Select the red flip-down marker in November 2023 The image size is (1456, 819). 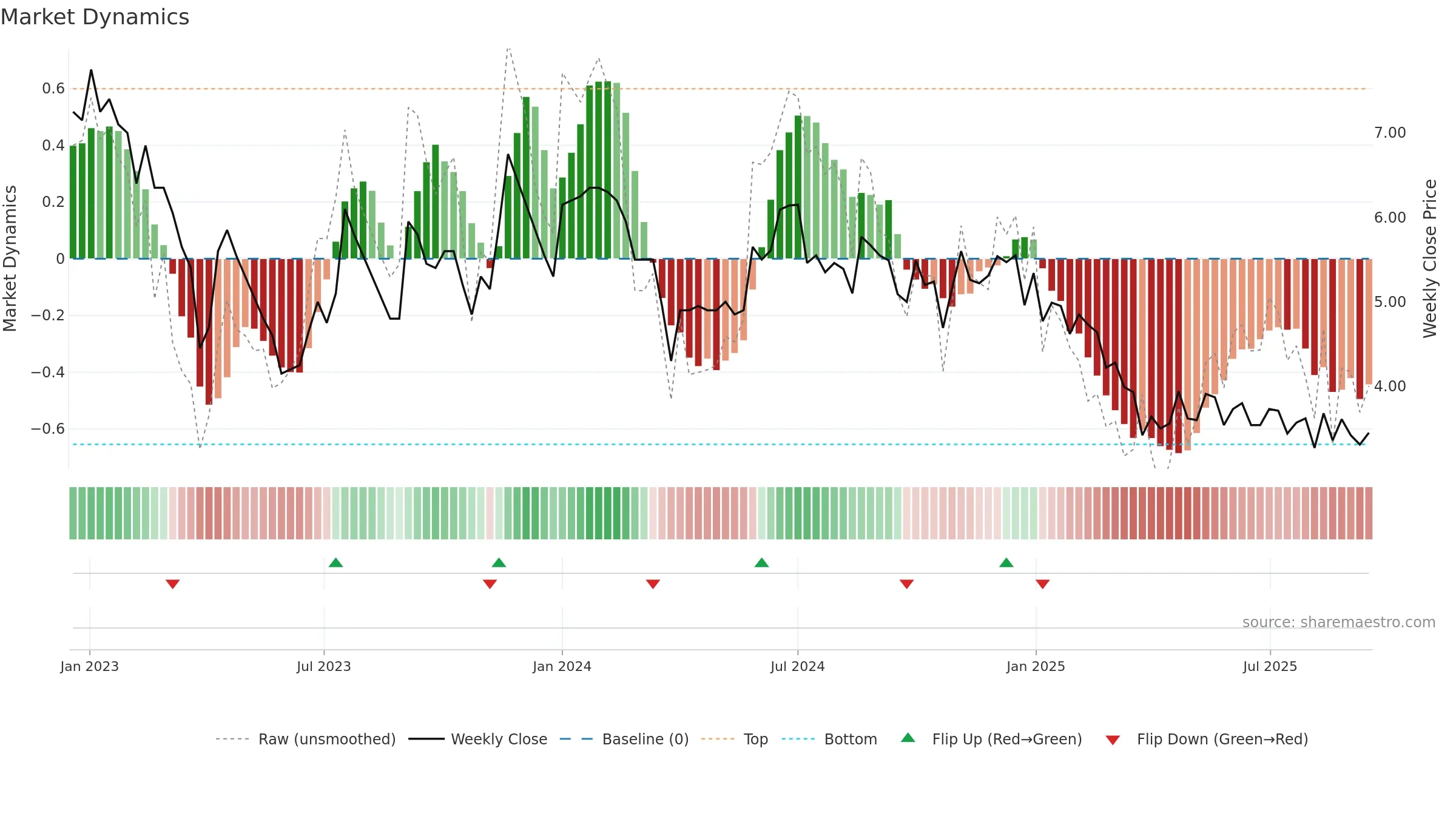(490, 584)
